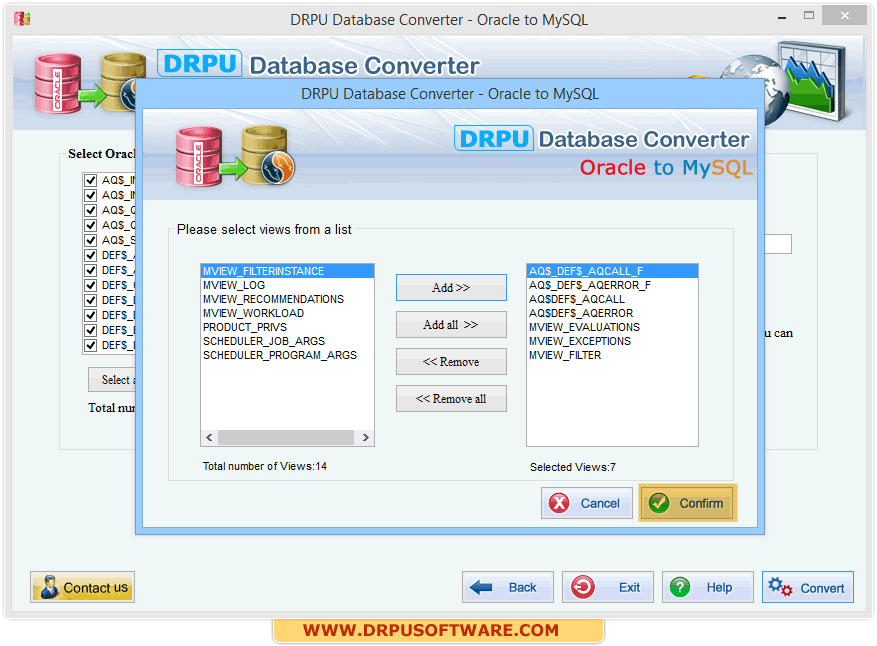877x646 pixels.
Task: Click the Contact us person icon
Action: [49, 587]
